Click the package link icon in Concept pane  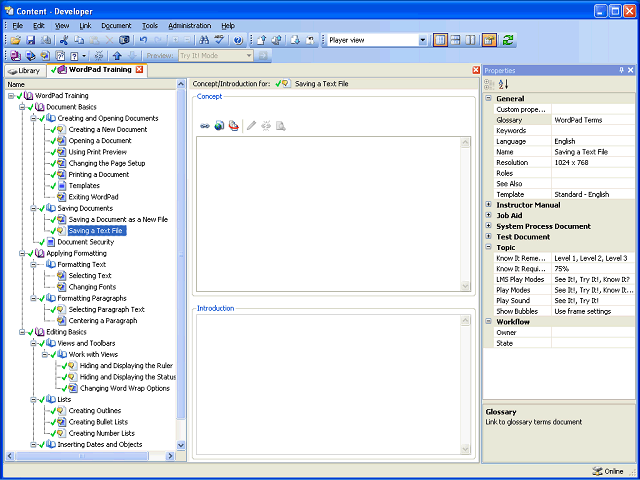234,126
